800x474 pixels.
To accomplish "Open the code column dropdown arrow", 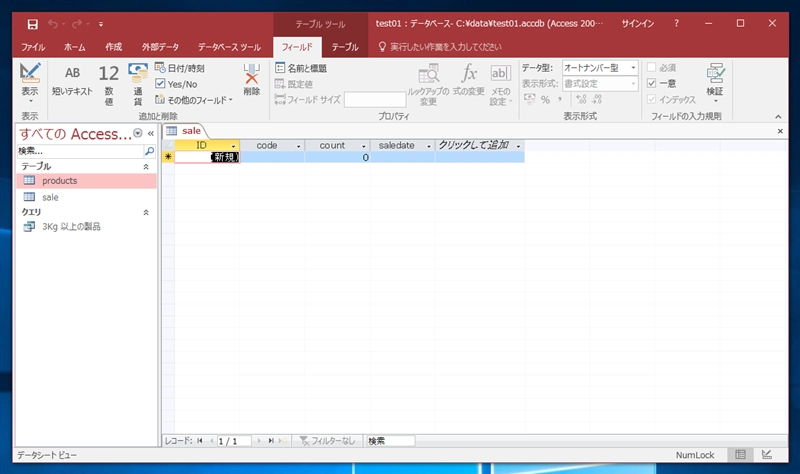I will click(x=298, y=146).
